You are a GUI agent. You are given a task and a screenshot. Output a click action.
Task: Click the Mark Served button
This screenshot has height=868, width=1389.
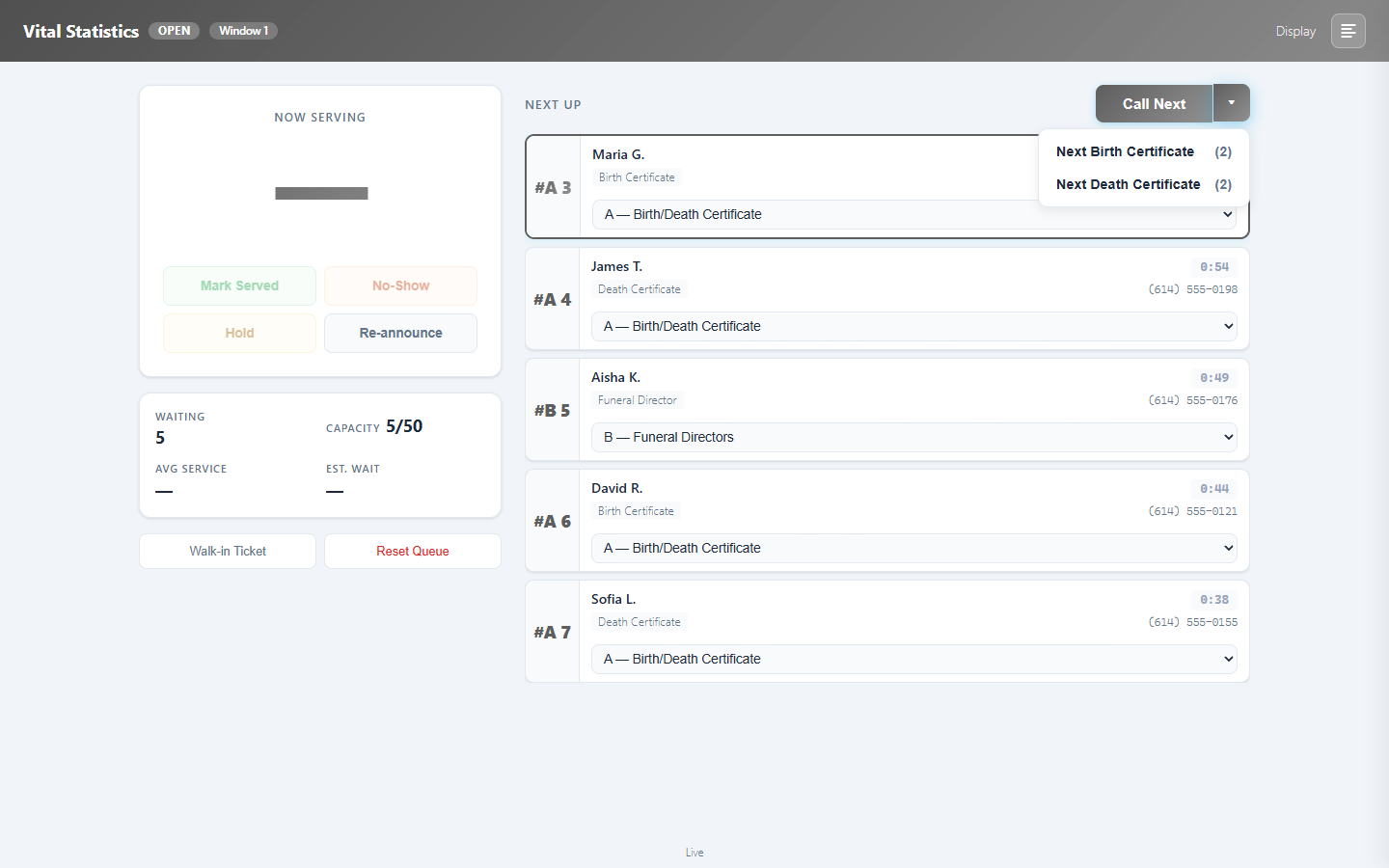click(239, 285)
